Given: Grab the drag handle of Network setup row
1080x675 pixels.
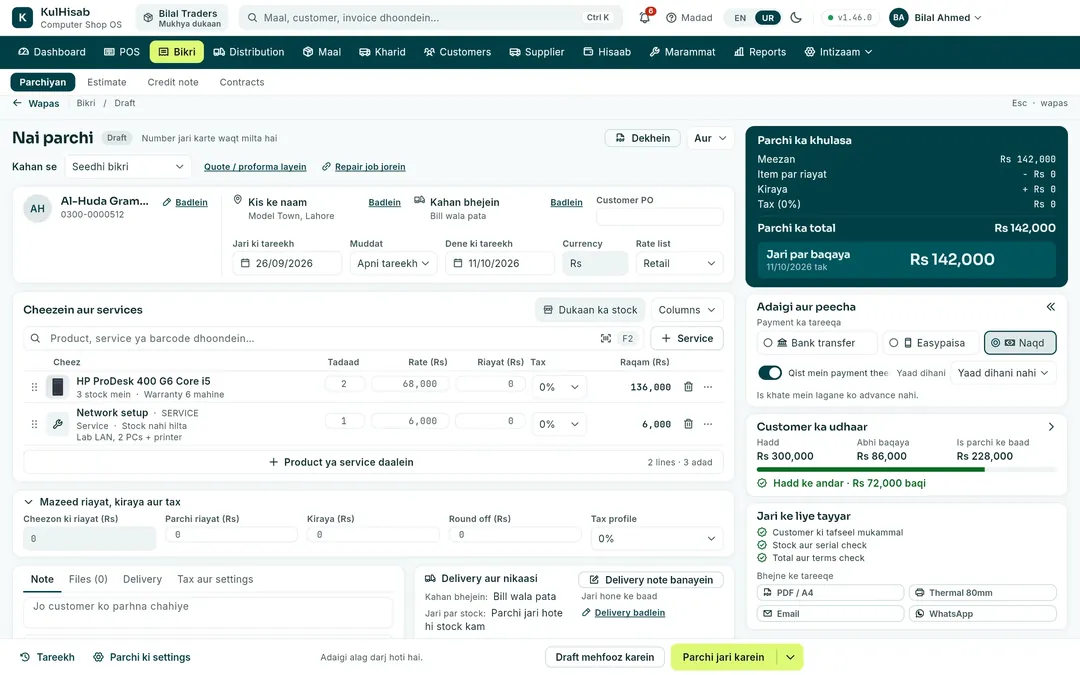Looking at the screenshot, I should 34,424.
